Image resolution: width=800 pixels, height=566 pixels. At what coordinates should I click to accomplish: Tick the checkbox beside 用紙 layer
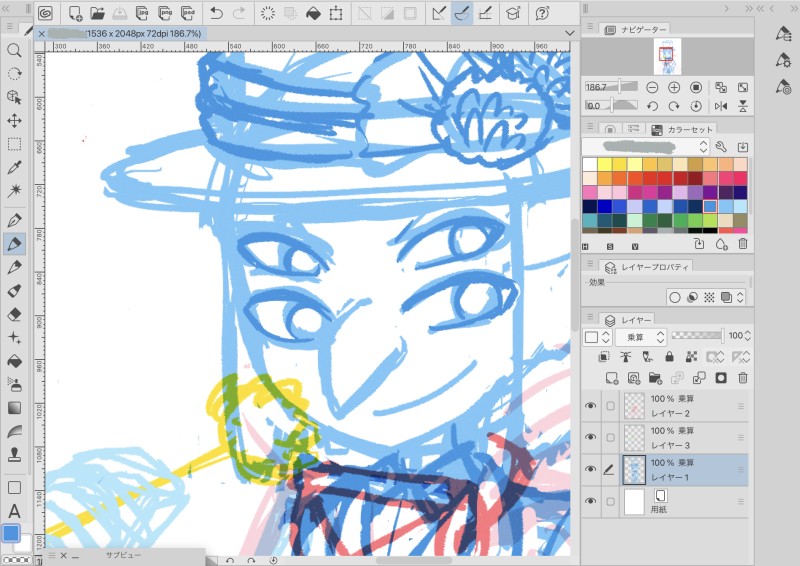pyautogui.click(x=610, y=502)
